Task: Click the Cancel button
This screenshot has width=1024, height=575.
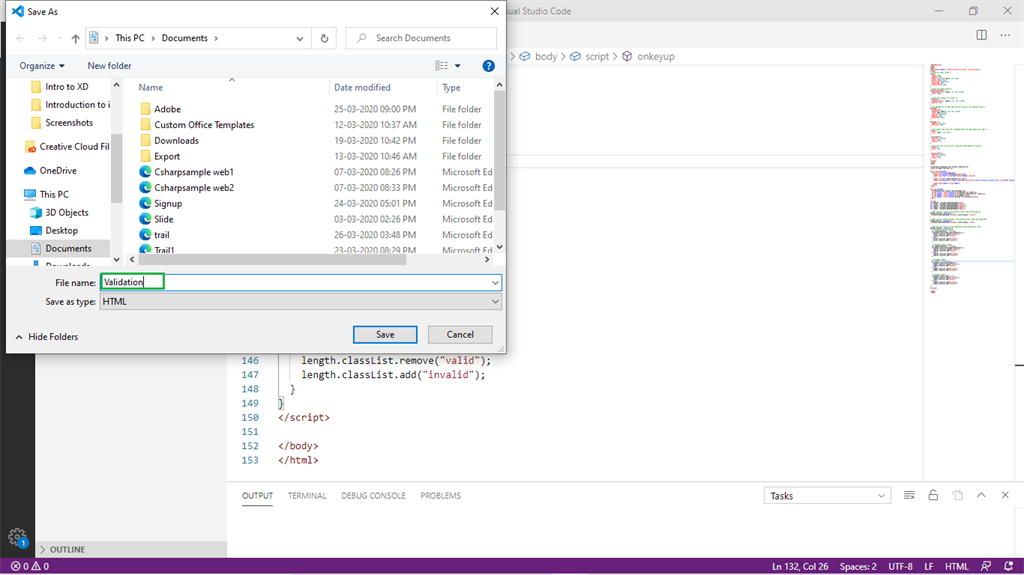Action: [460, 335]
